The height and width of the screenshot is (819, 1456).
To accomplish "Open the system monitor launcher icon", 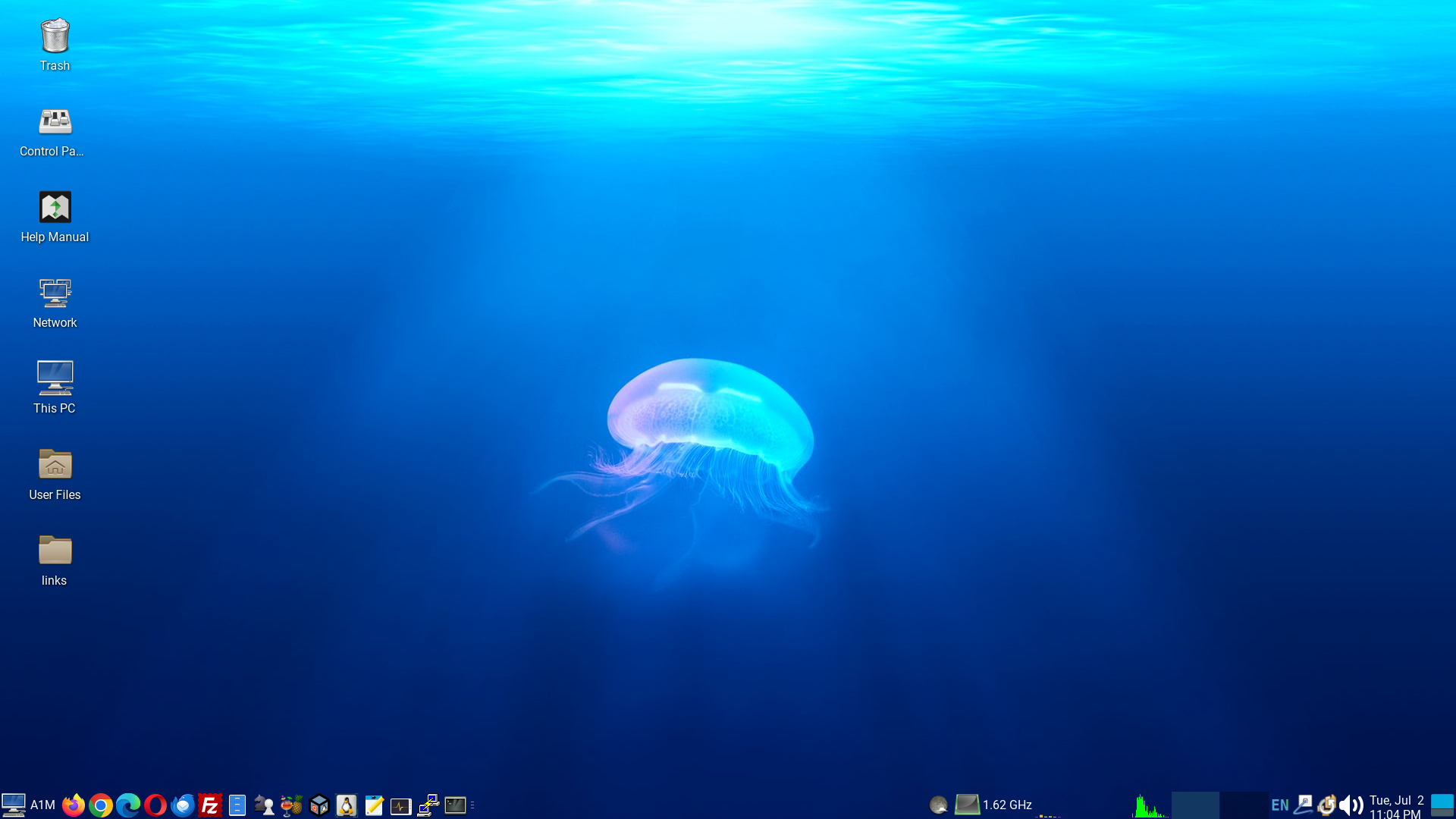I will pyautogui.click(x=400, y=805).
